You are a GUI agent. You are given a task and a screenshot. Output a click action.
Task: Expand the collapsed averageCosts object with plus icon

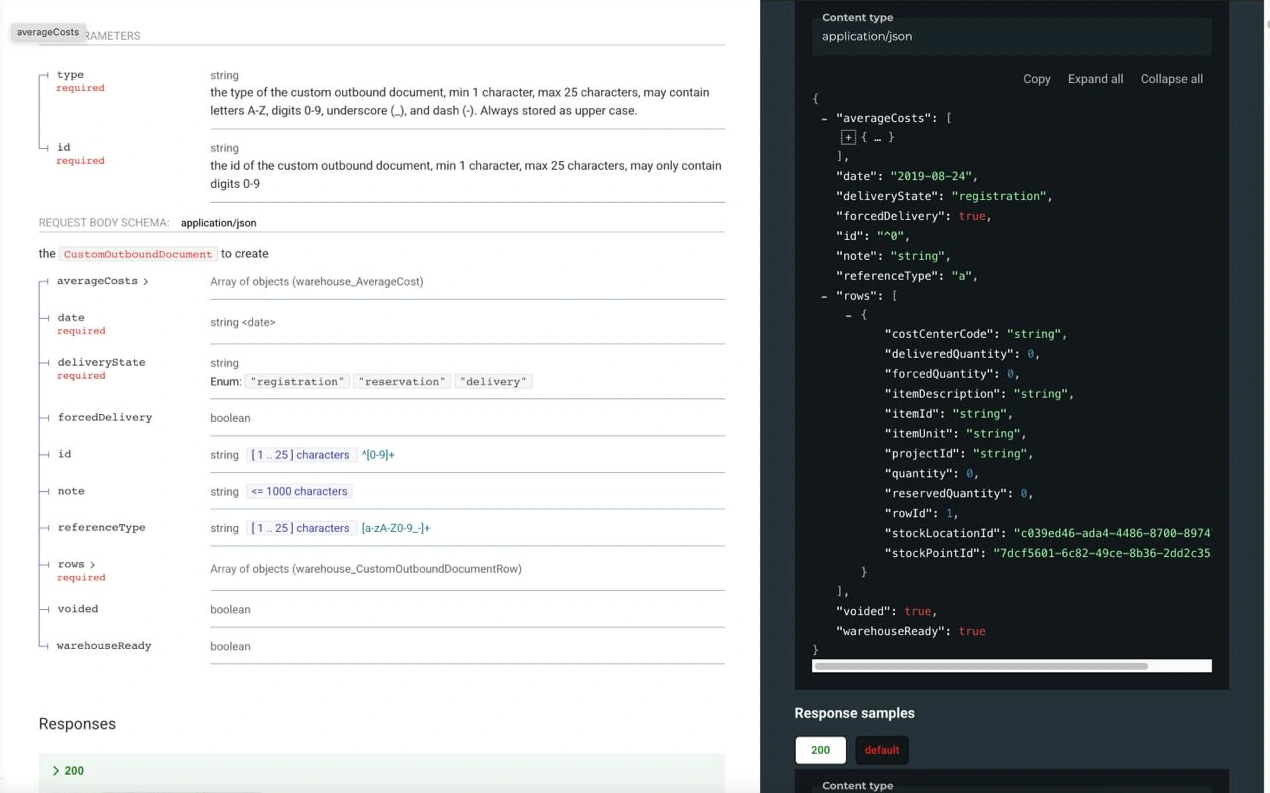(x=848, y=137)
